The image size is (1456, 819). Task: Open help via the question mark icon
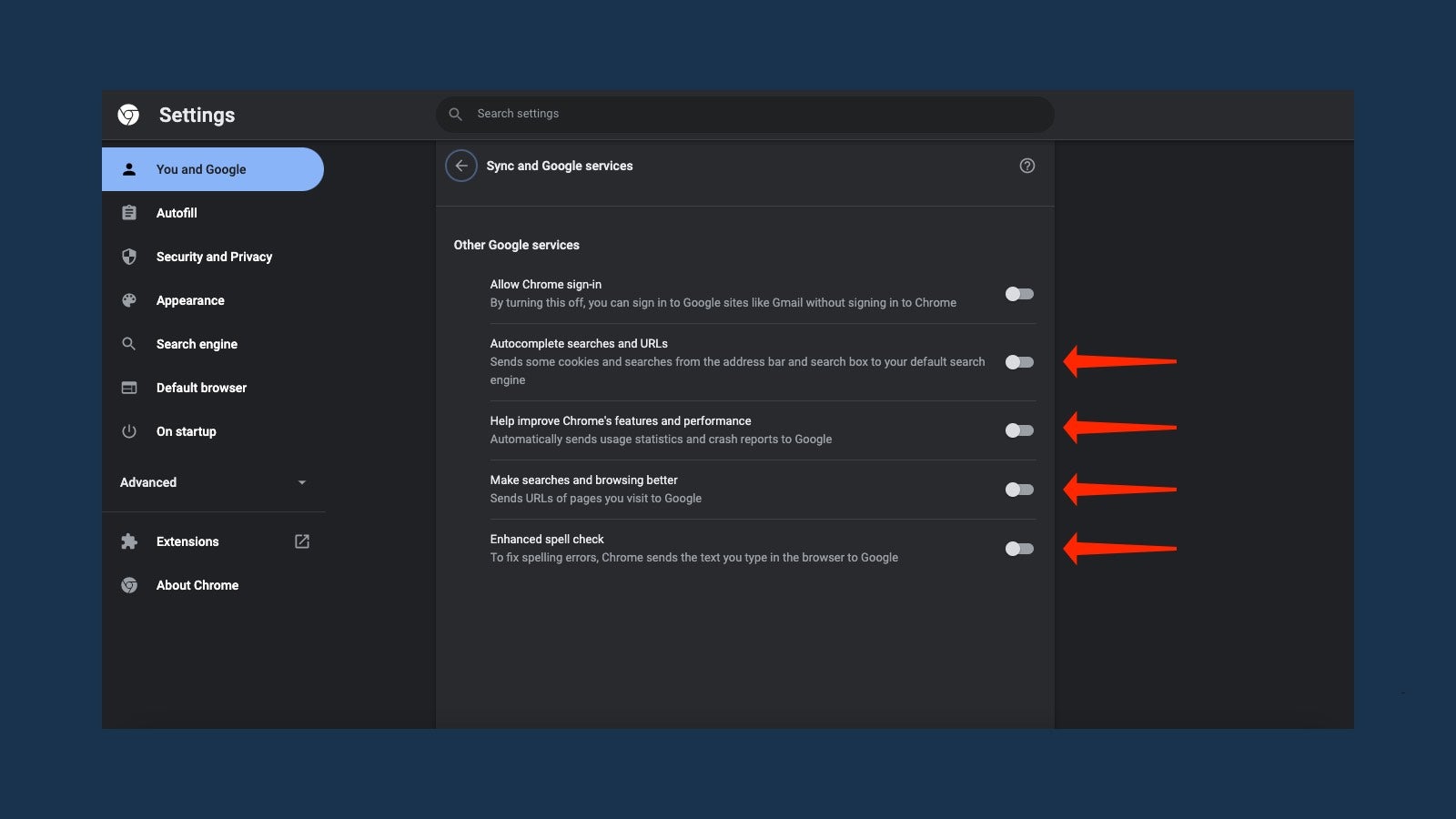[x=1027, y=166]
